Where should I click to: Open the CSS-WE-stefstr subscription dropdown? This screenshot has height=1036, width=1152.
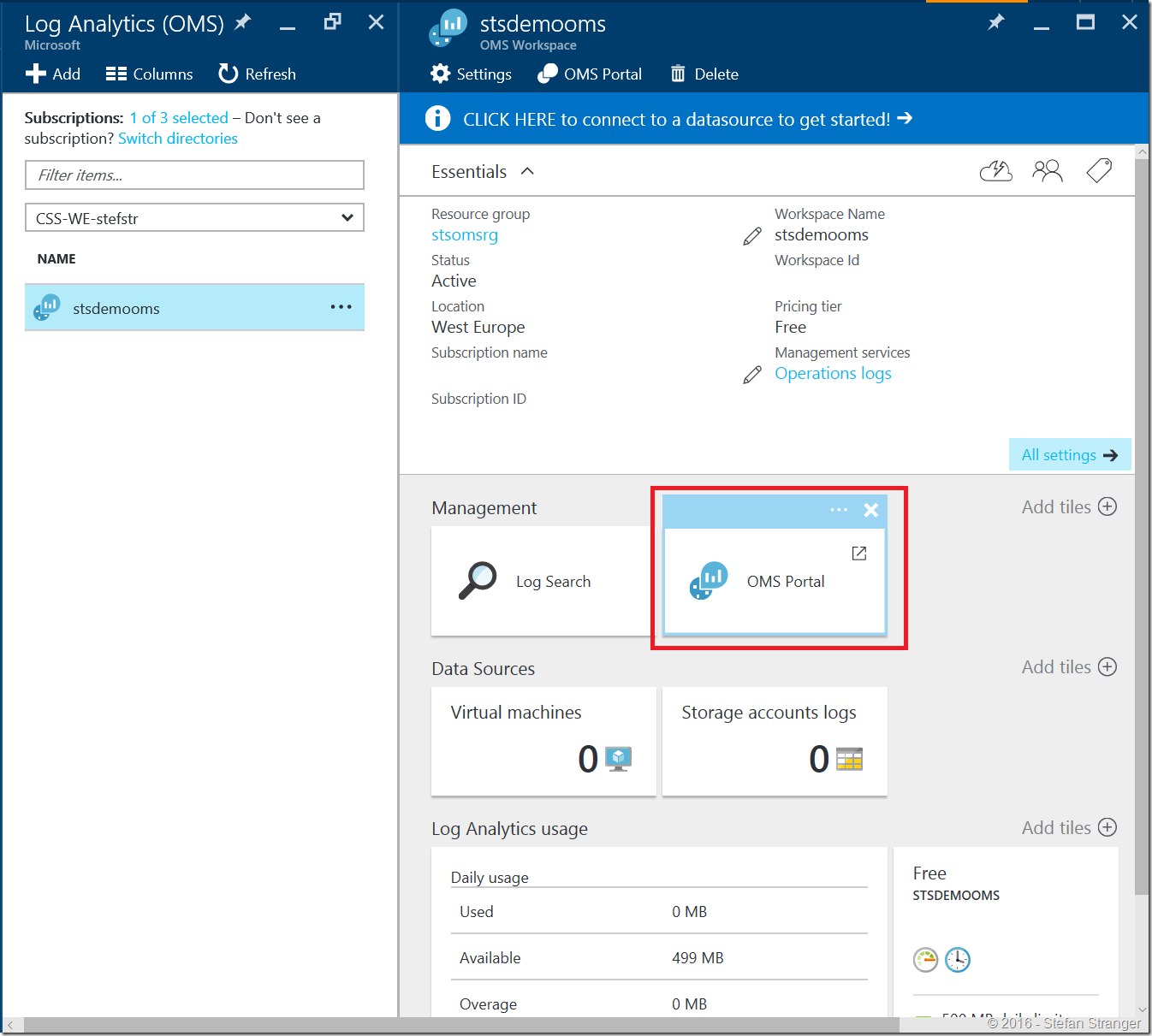194,217
